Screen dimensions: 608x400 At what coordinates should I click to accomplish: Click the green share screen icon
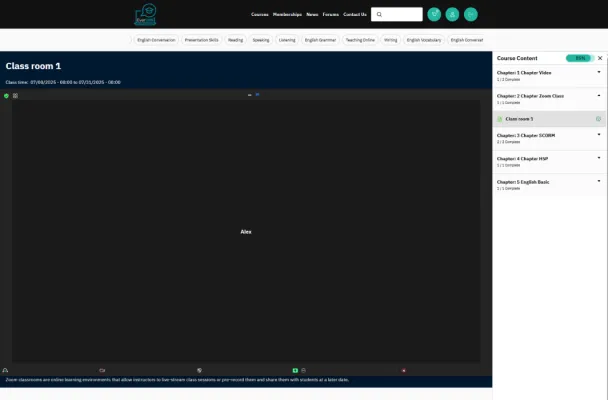tap(295, 370)
